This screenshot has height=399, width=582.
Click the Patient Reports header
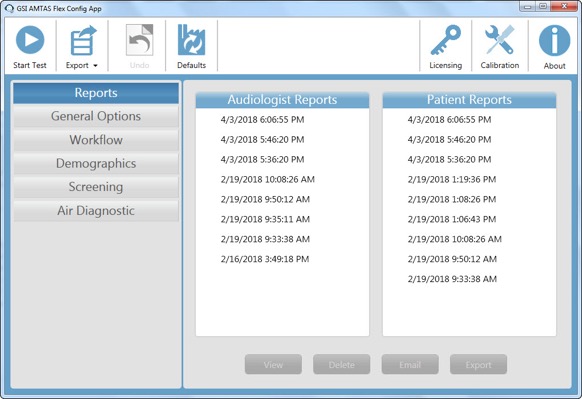pos(469,100)
